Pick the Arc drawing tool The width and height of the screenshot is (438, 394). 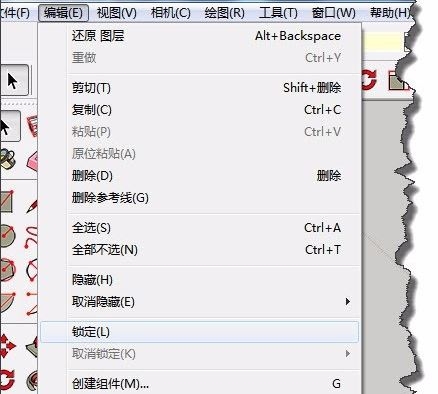[x=32, y=269]
